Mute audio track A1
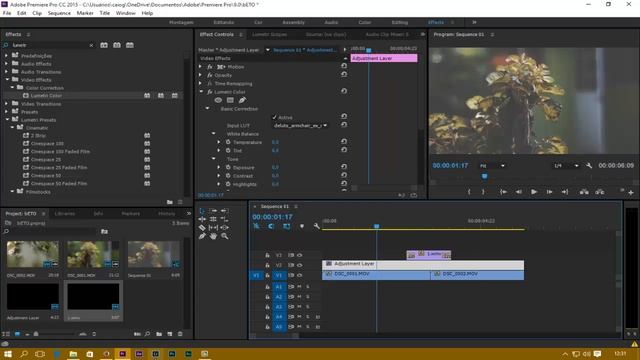640x360 pixels. pyautogui.click(x=299, y=287)
